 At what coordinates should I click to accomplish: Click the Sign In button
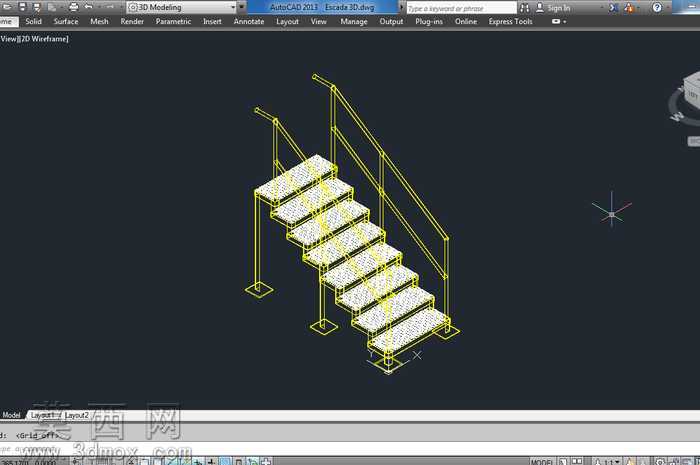553,8
